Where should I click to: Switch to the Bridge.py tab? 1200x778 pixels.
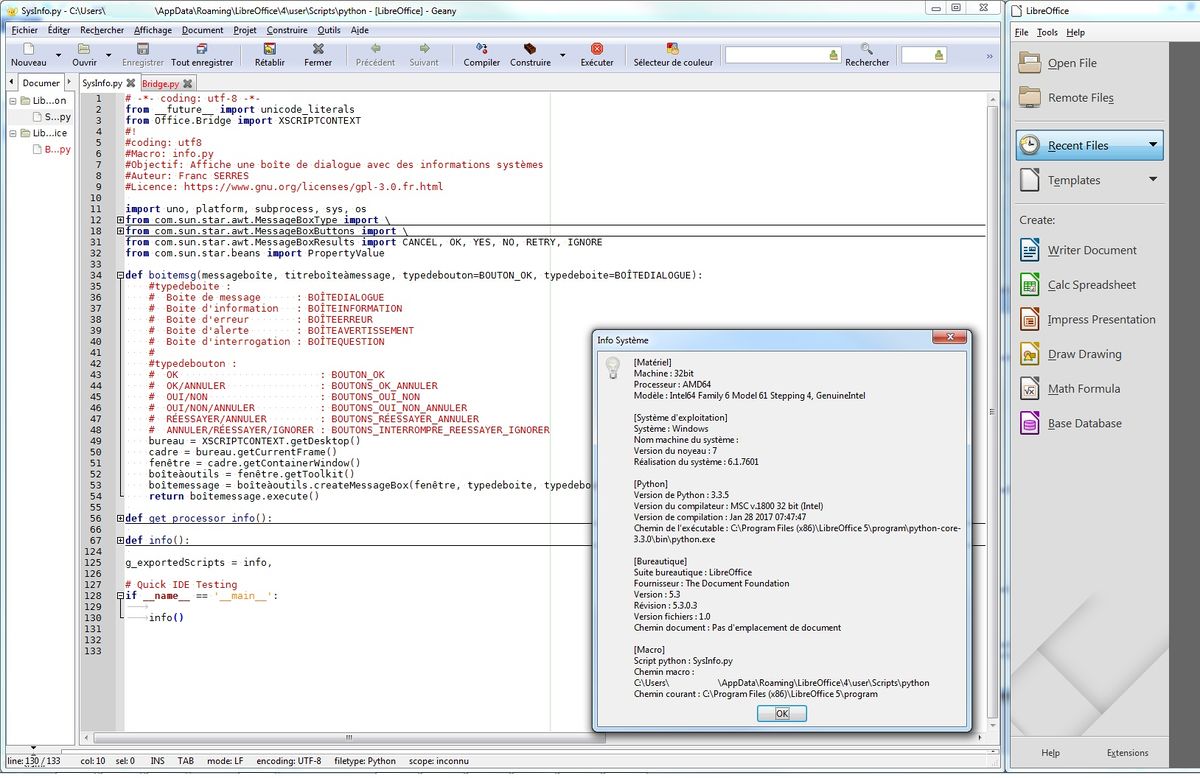click(160, 84)
